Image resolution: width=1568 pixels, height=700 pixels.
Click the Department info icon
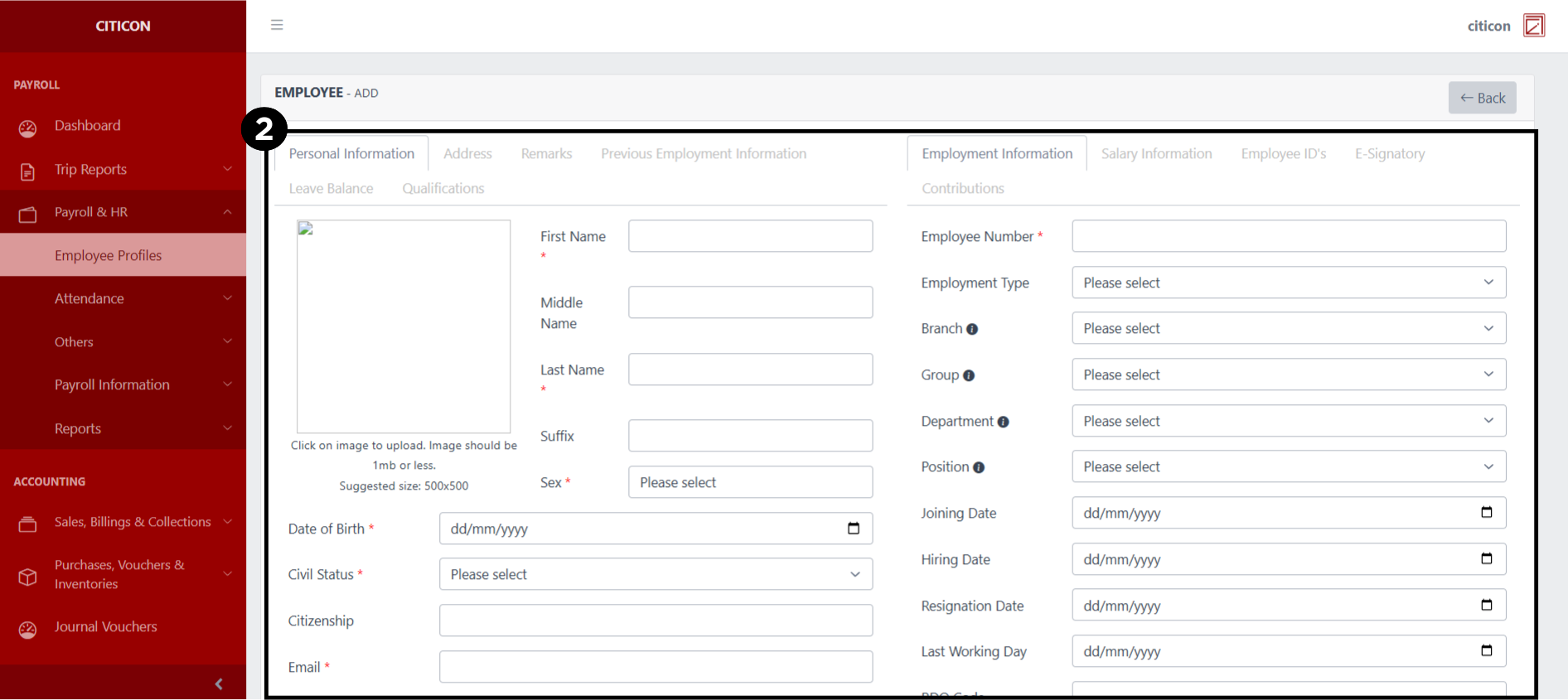pyautogui.click(x=1003, y=422)
